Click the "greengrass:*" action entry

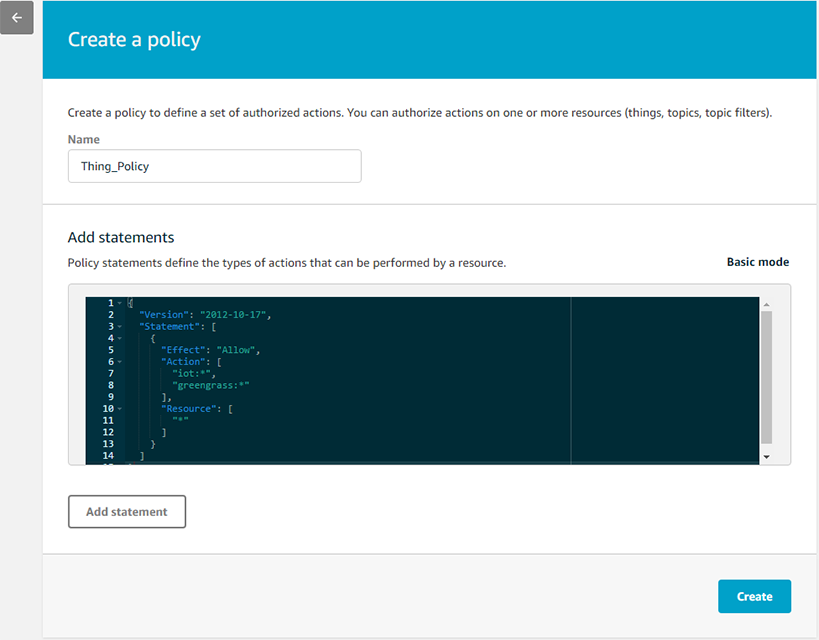(210, 385)
